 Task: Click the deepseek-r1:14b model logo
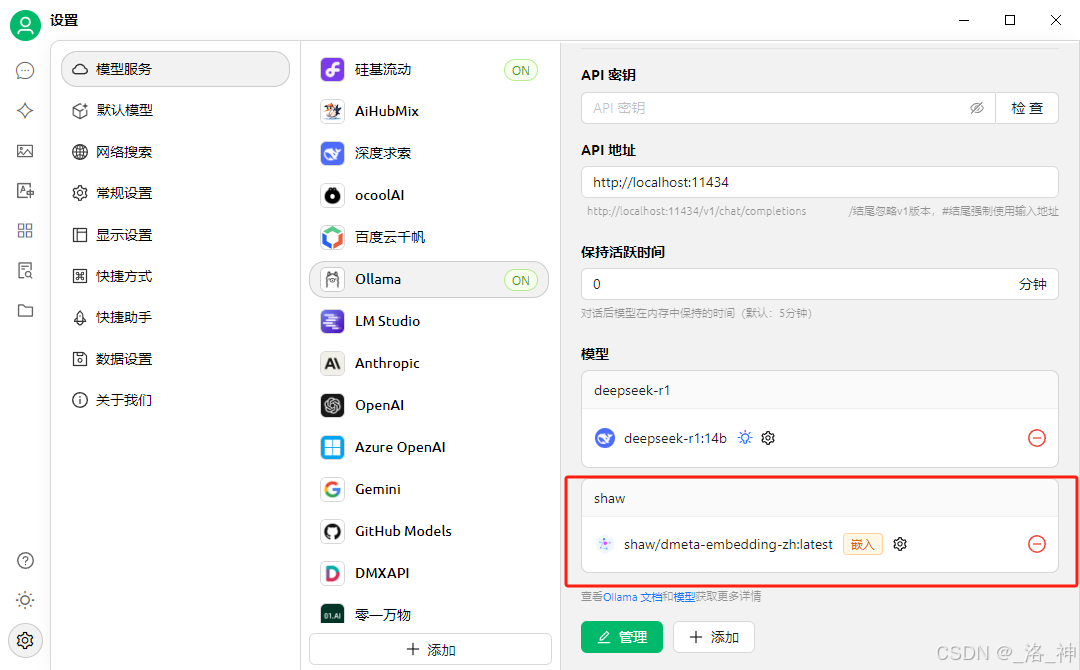(x=605, y=438)
